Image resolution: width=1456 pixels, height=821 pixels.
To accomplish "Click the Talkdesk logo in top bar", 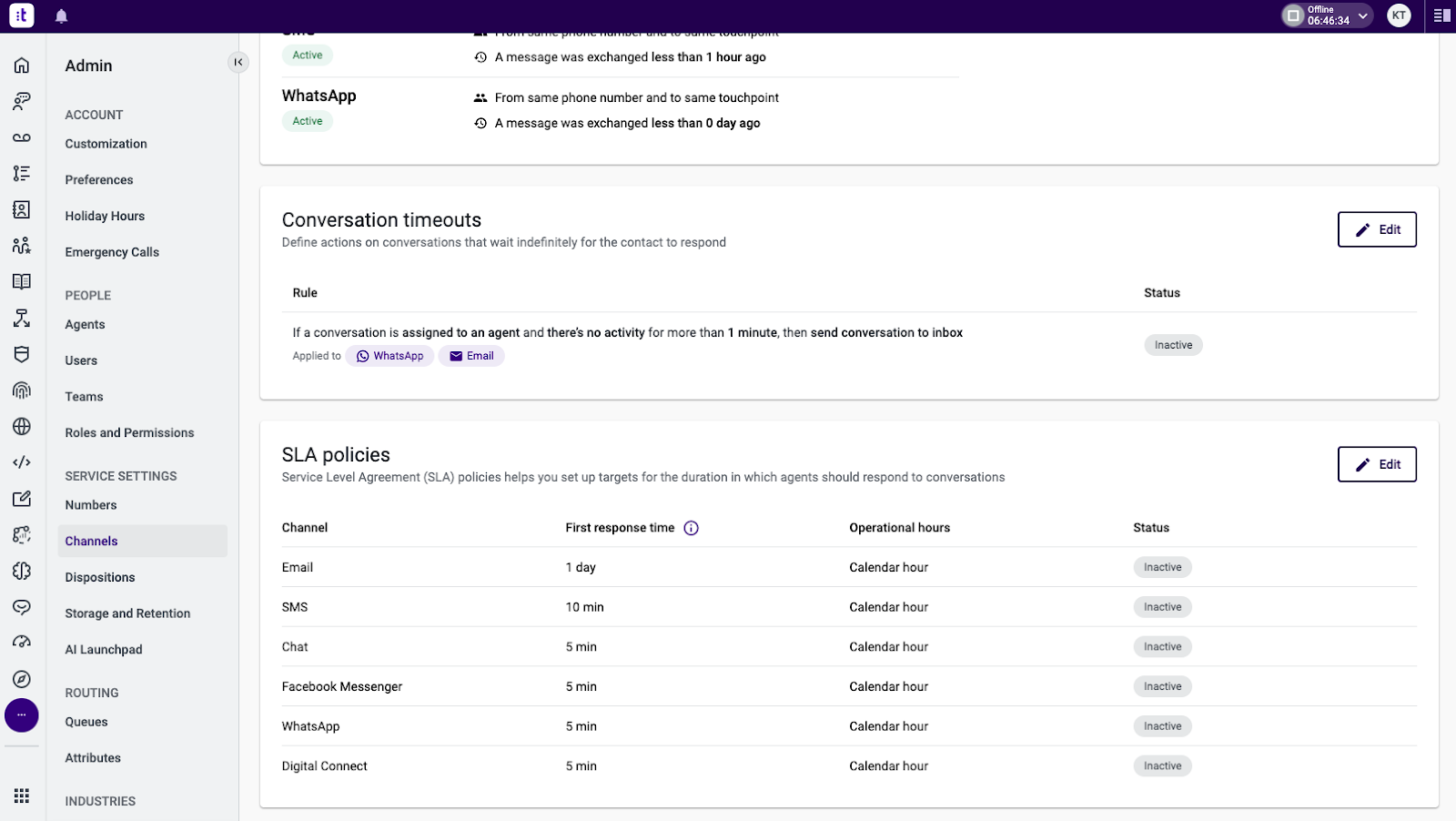I will tap(22, 15).
